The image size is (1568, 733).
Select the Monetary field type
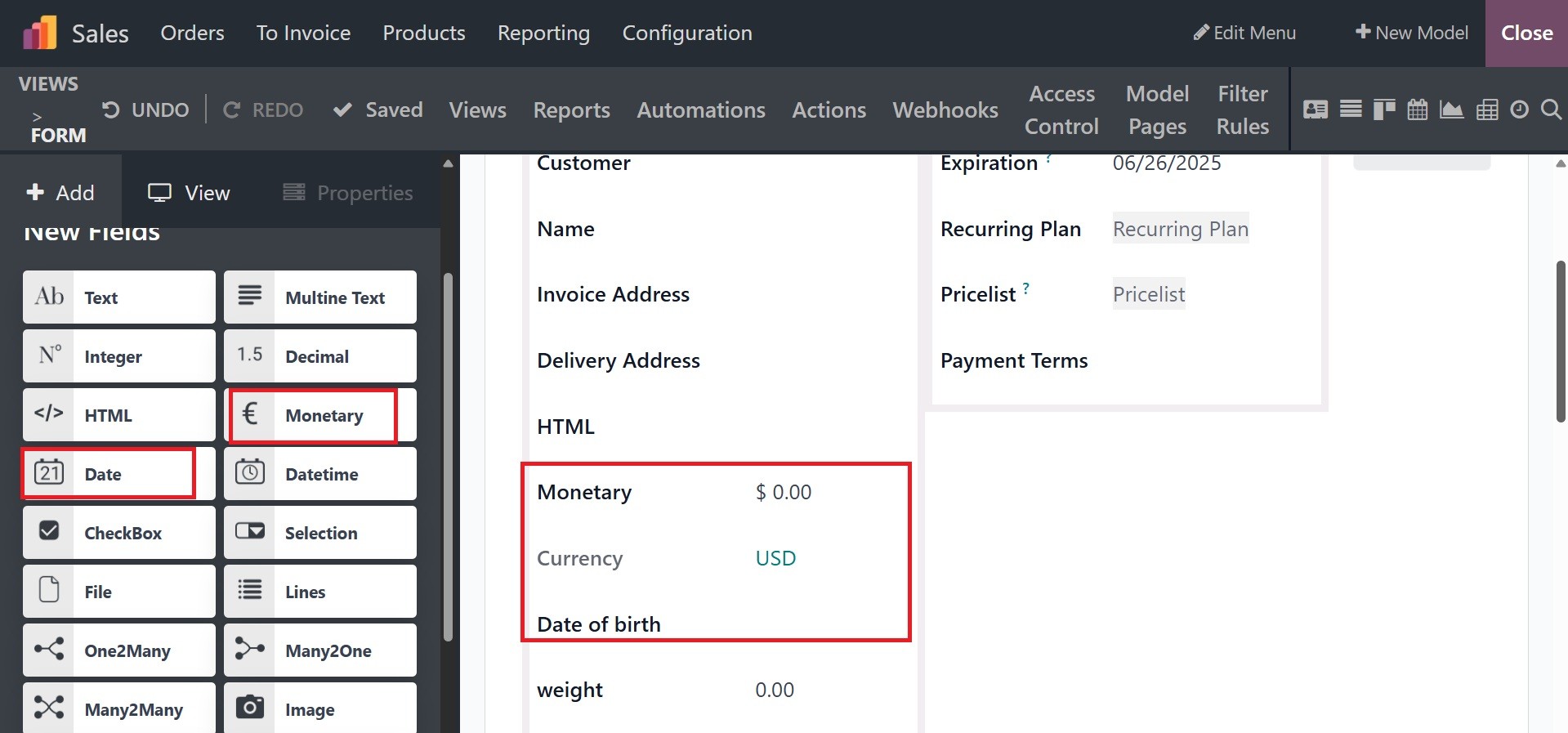(x=320, y=415)
